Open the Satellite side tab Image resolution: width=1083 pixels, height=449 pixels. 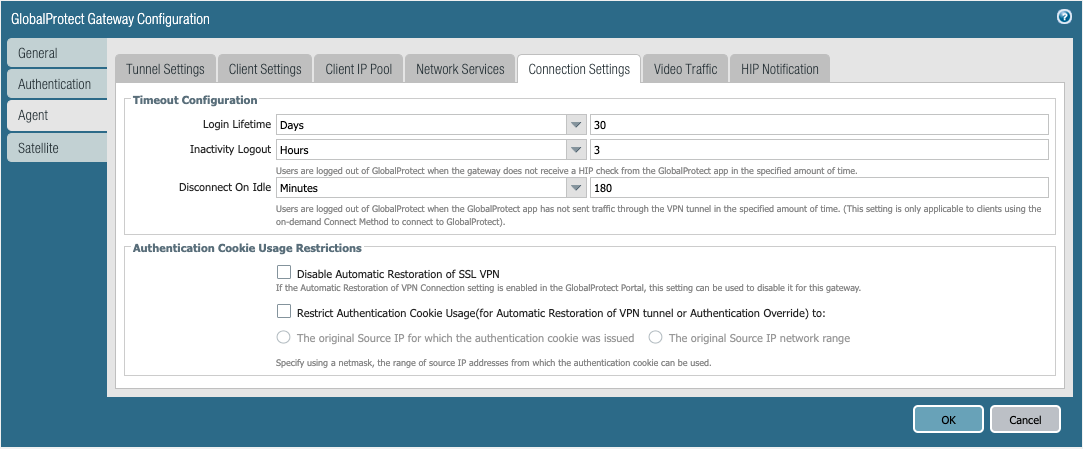coord(57,148)
